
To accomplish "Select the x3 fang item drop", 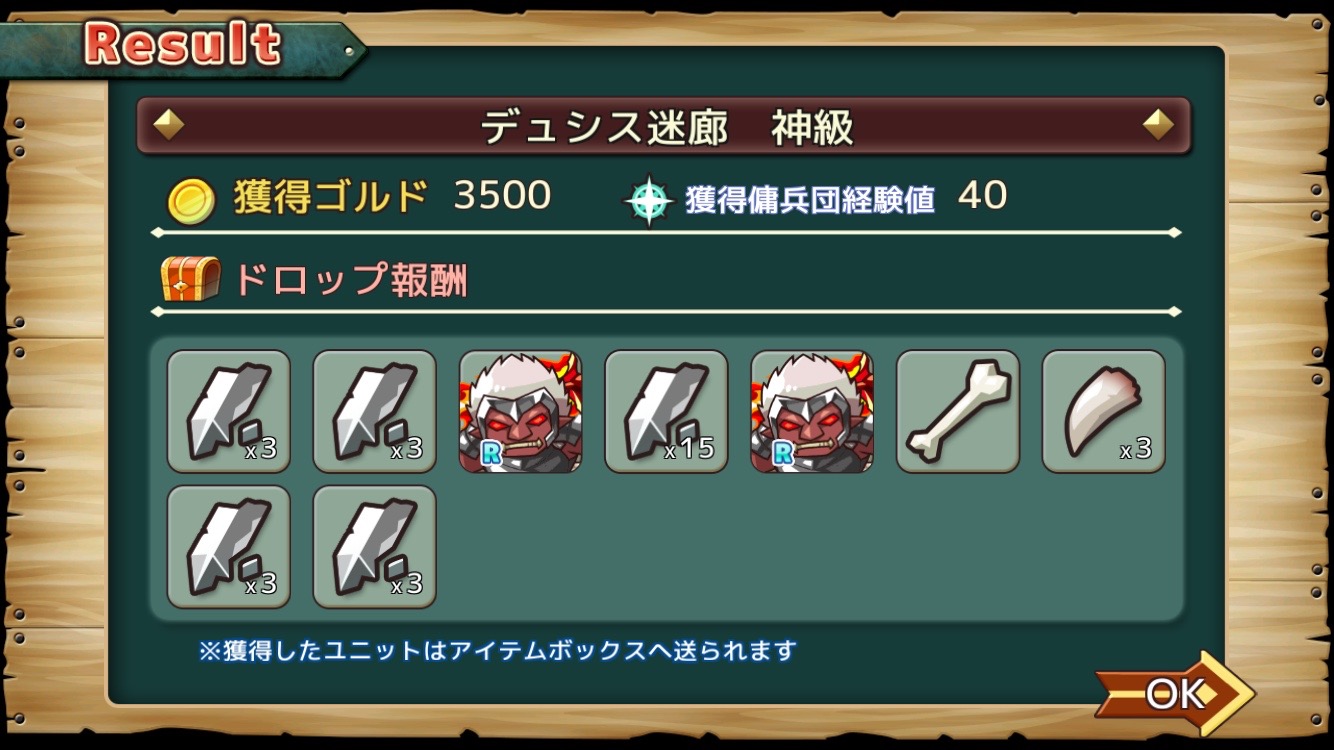I will 1104,411.
